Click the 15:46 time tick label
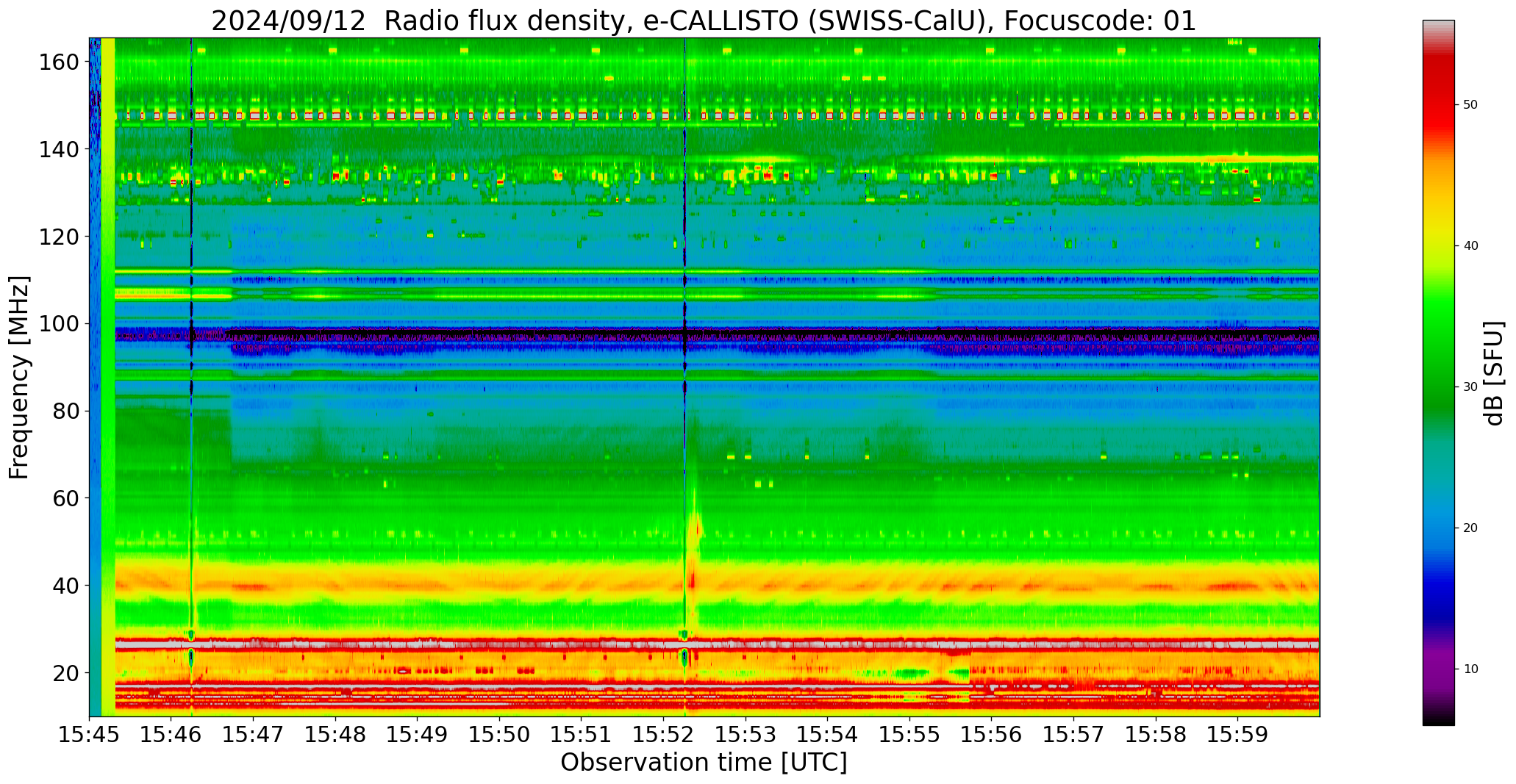Image resolution: width=1516 pixels, height=784 pixels. (x=171, y=735)
